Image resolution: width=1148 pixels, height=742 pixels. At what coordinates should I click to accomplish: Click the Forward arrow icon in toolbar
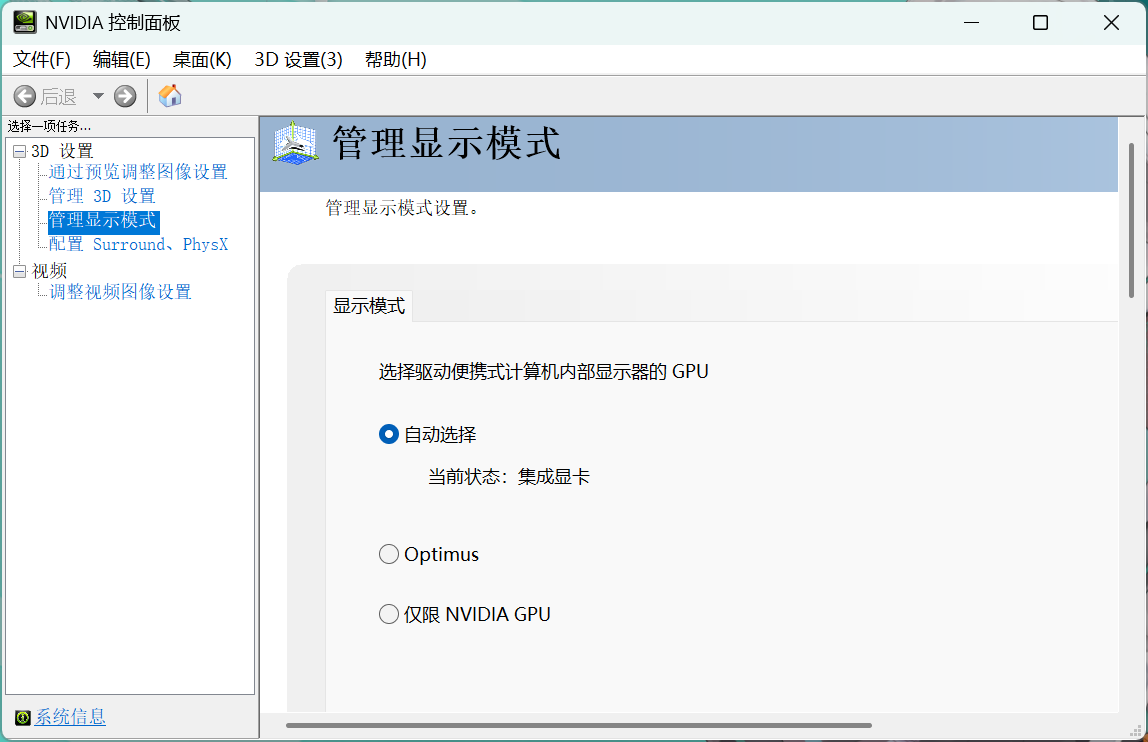tap(125, 96)
